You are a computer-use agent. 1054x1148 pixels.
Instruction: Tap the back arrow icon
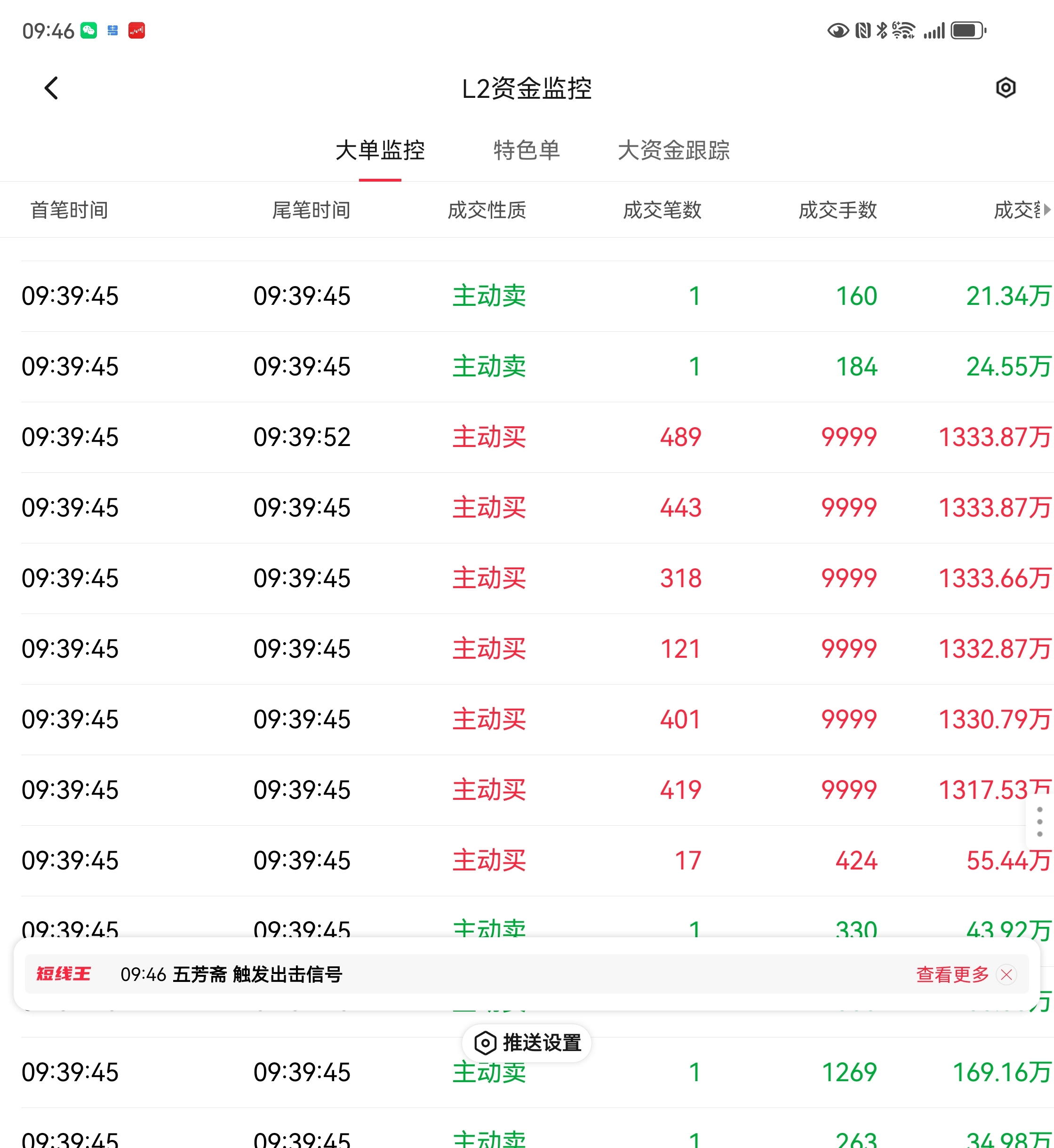tap(51, 88)
